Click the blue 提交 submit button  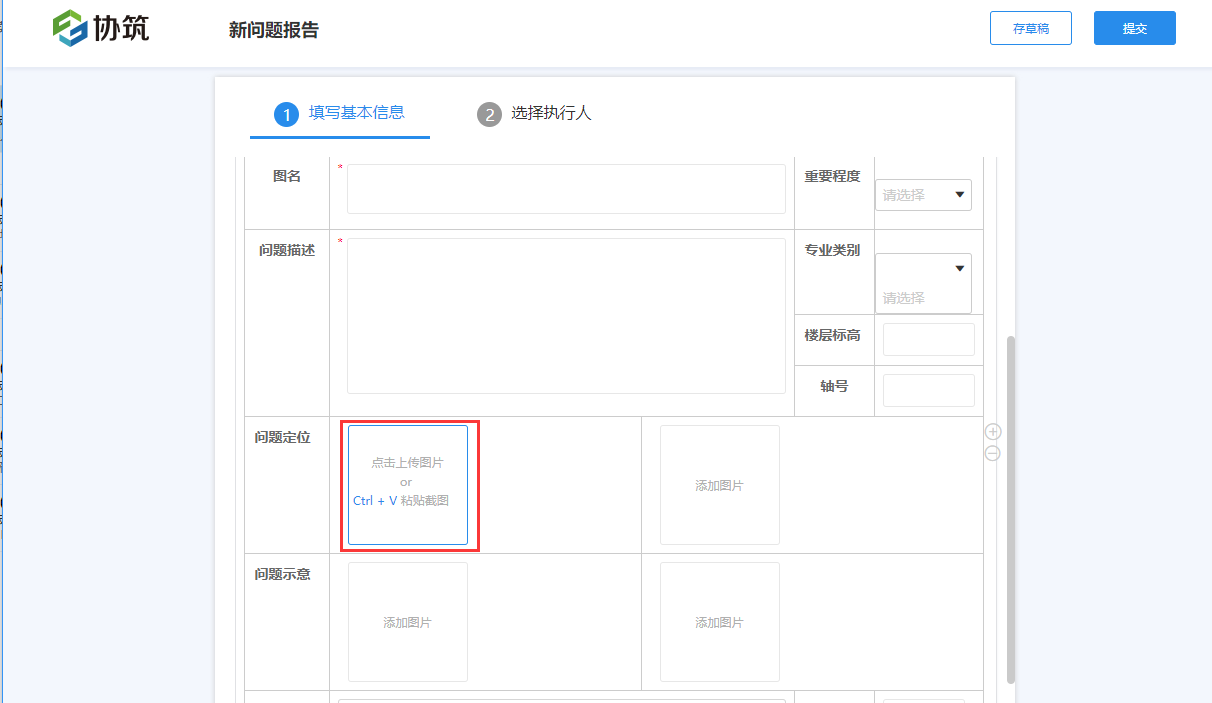tap(1134, 28)
